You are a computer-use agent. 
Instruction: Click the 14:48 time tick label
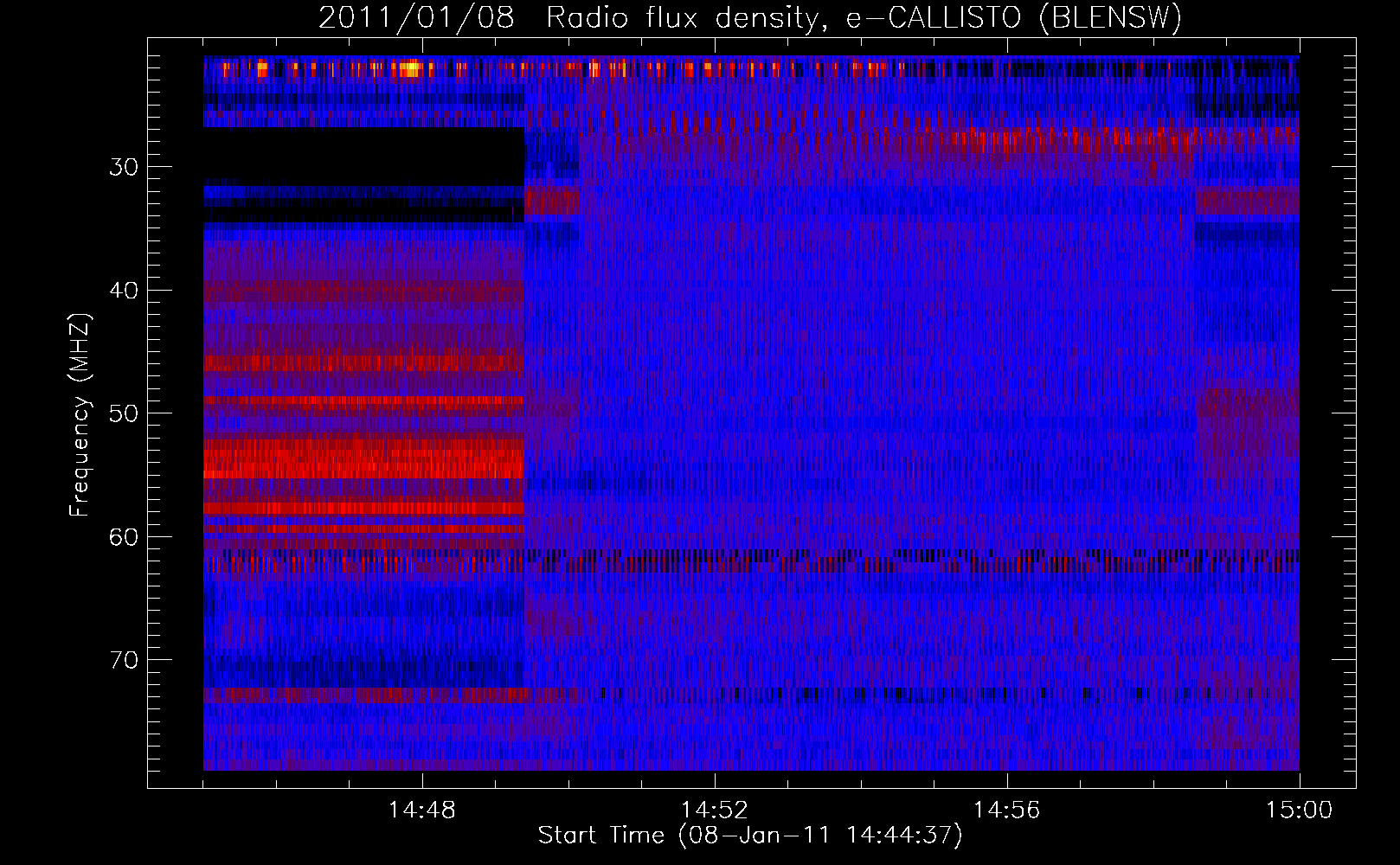tap(422, 811)
